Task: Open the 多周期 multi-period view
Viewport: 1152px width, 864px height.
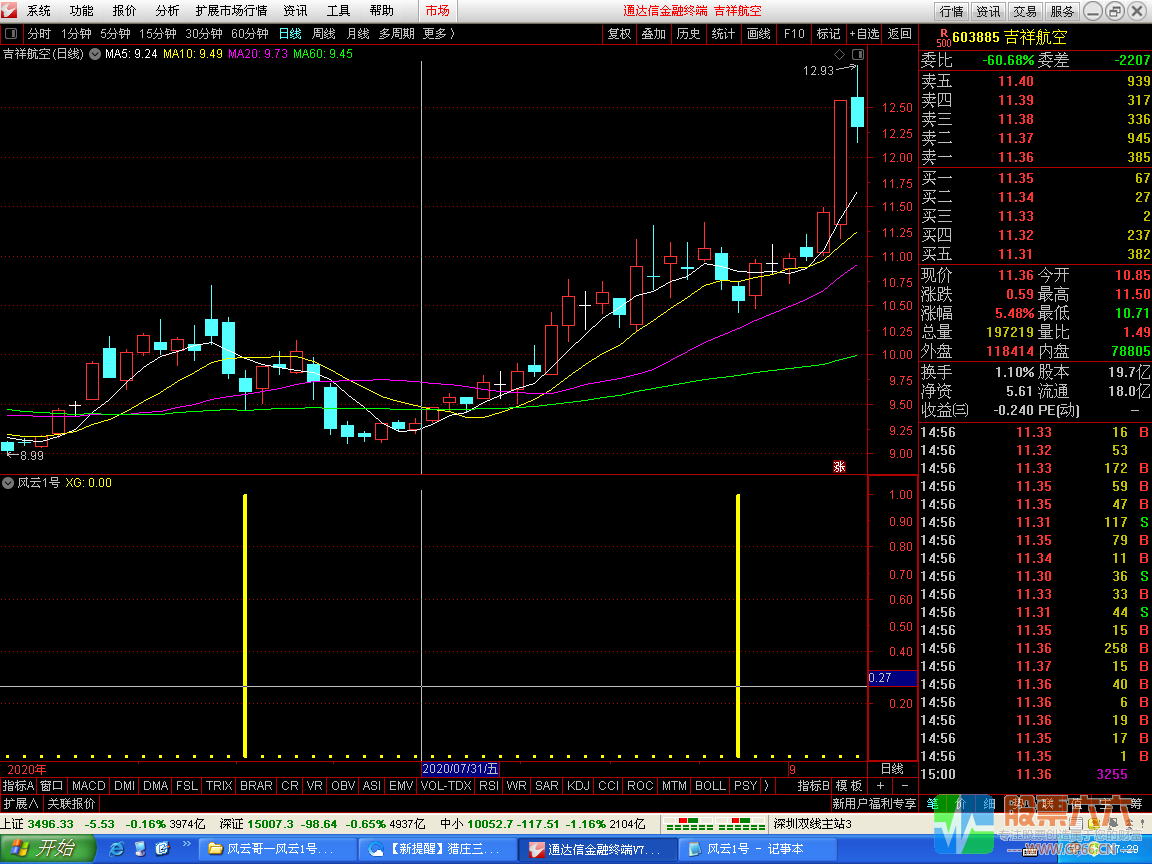Action: click(397, 34)
